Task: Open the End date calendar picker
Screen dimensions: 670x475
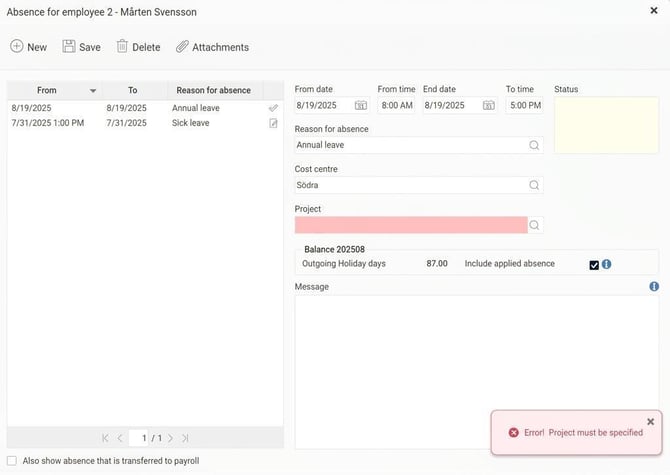Action: point(489,105)
